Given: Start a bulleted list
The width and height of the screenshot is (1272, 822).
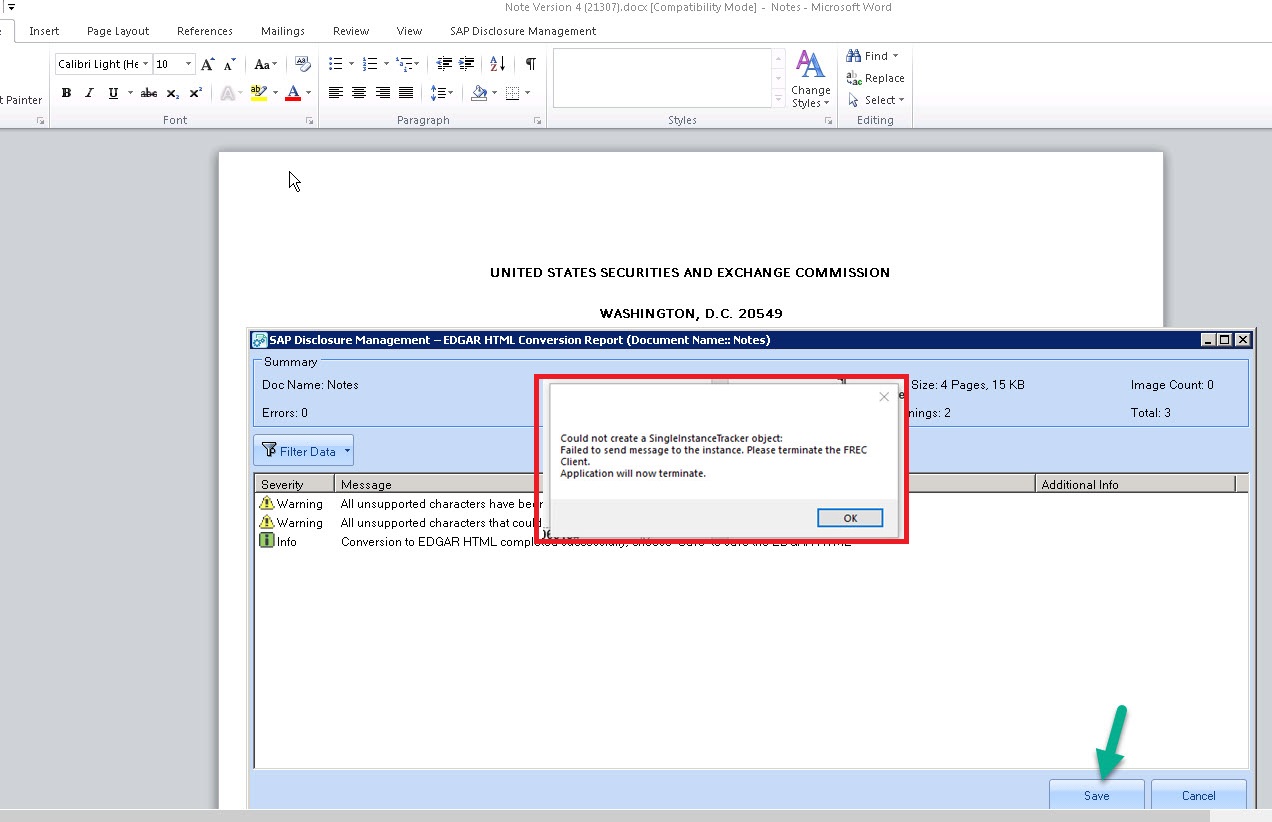Looking at the screenshot, I should [336, 64].
